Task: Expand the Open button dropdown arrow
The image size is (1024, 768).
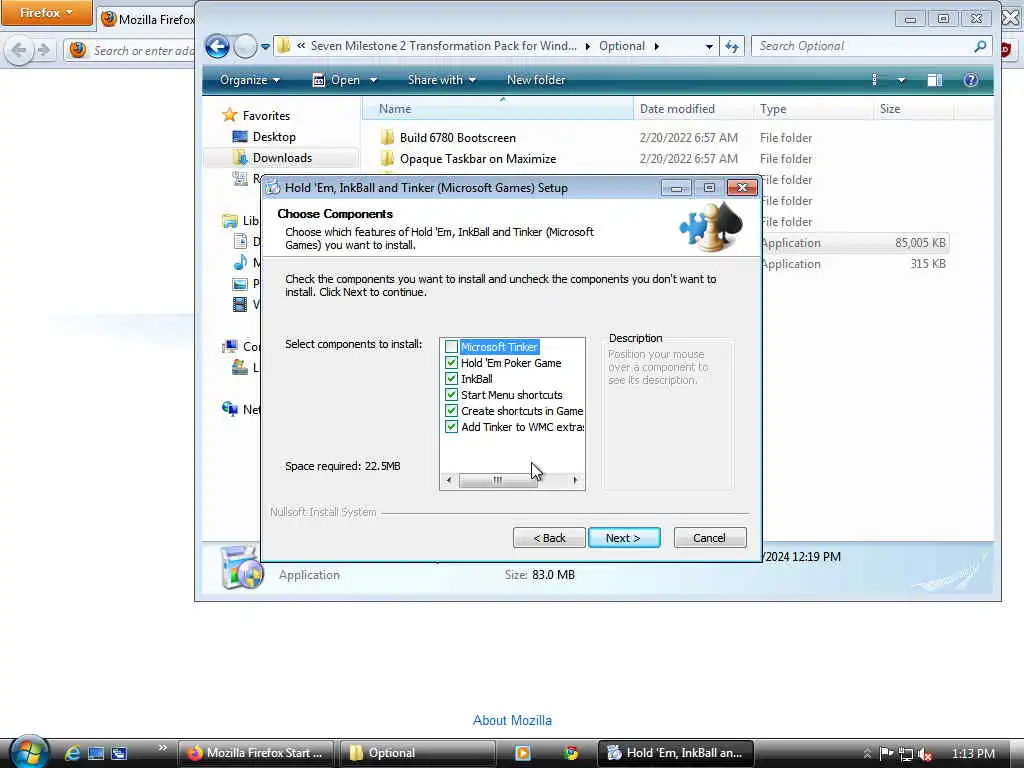Action: pos(374,80)
